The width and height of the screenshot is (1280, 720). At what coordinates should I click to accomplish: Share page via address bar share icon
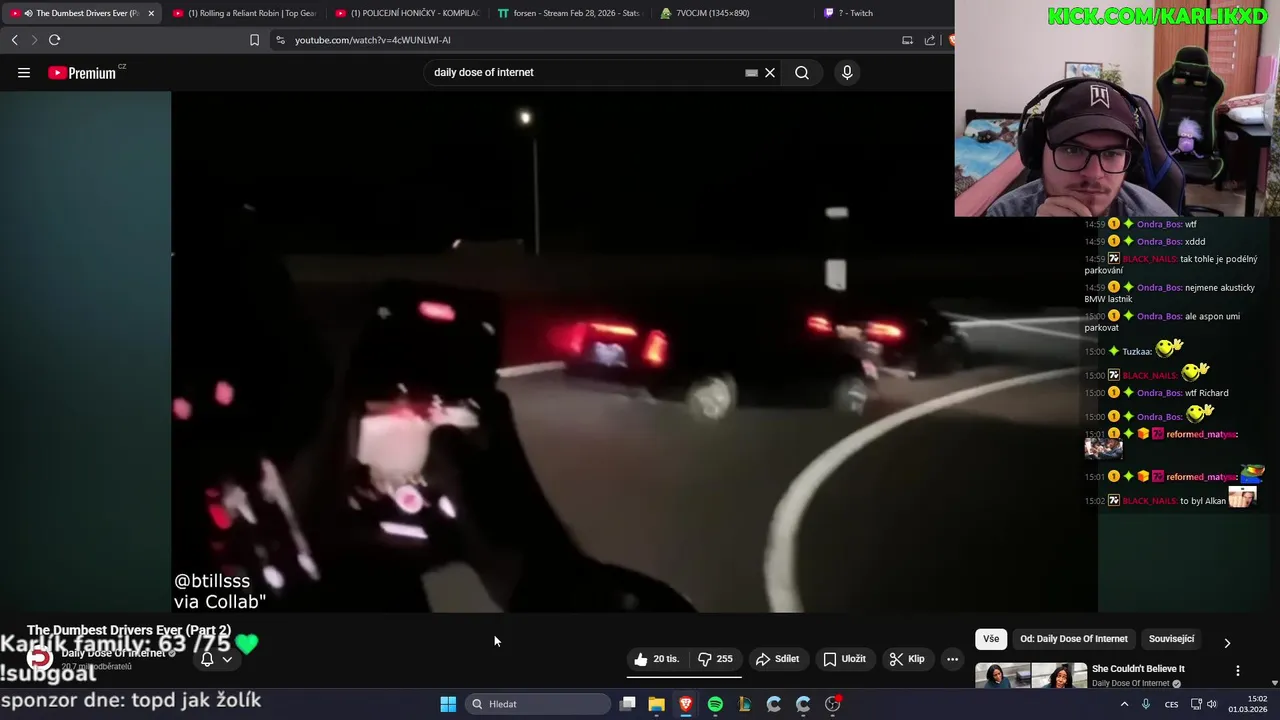[x=930, y=40]
